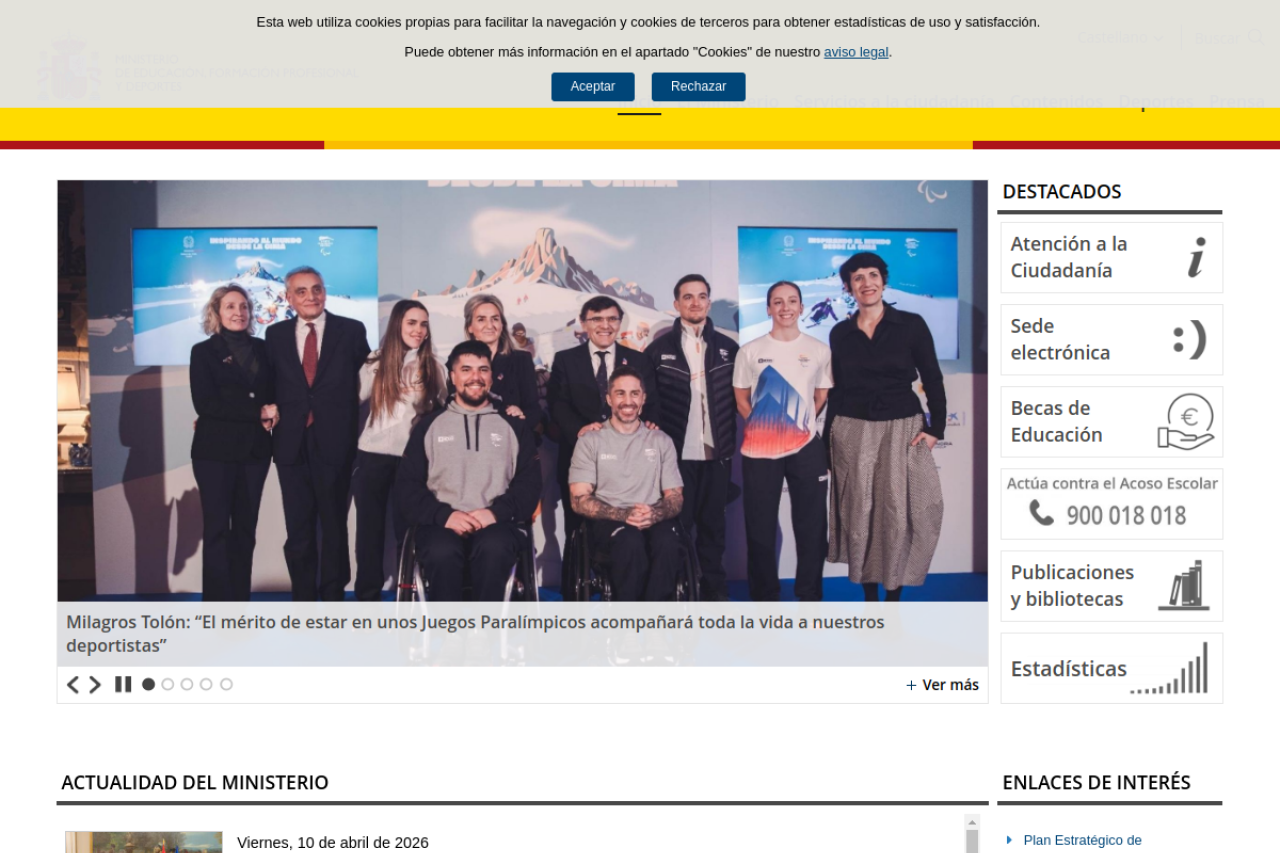Open the Deportes menu item
The height and width of the screenshot is (853, 1280).
1156,101
